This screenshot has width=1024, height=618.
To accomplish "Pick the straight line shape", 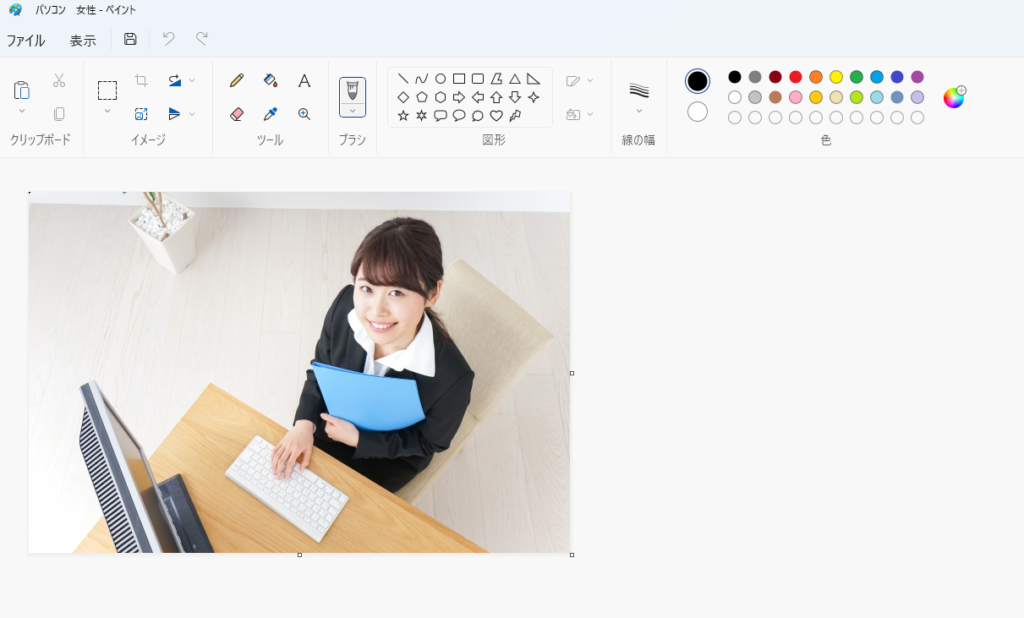I will click(403, 78).
